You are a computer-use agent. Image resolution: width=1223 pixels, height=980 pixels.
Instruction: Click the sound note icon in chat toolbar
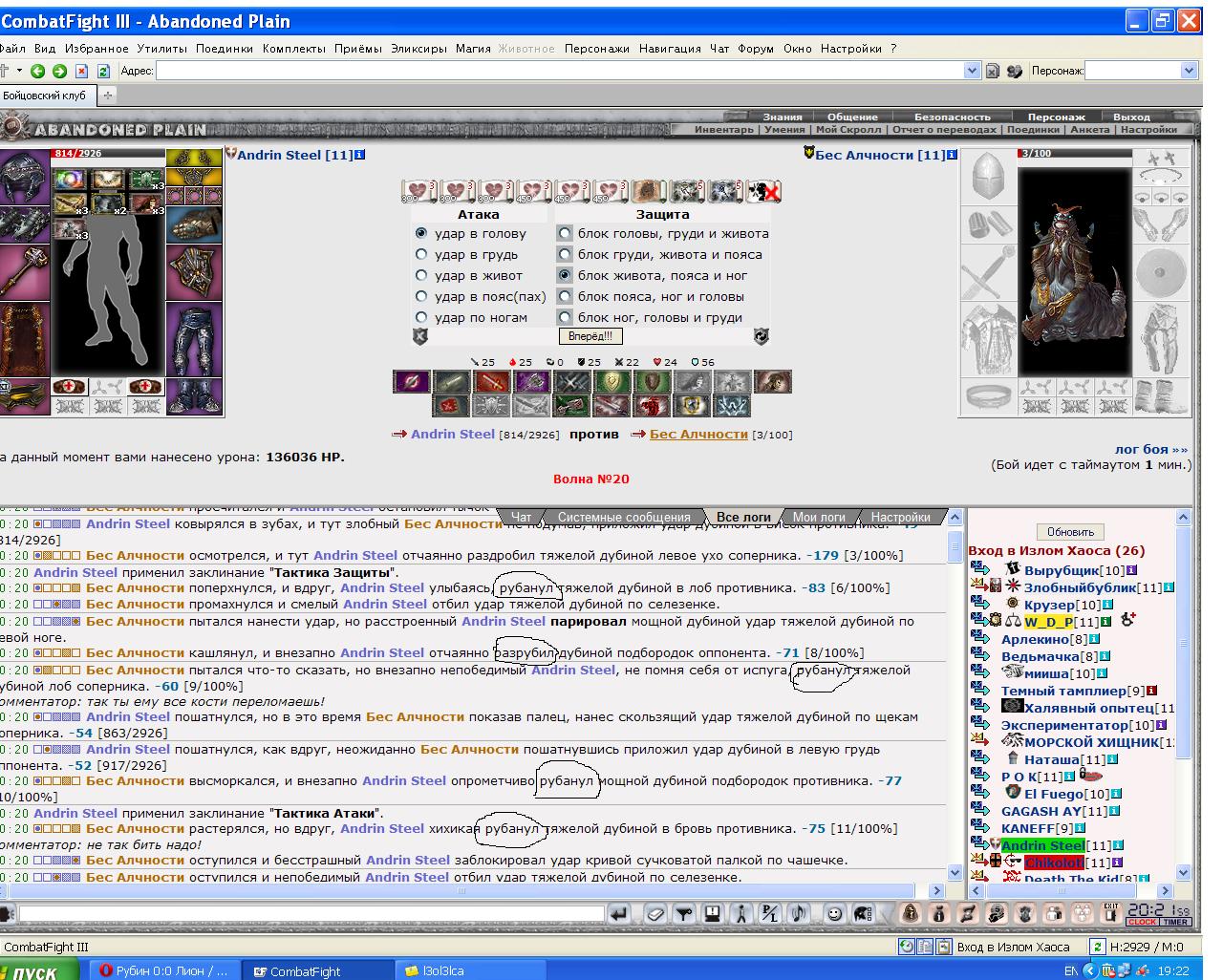tap(799, 914)
